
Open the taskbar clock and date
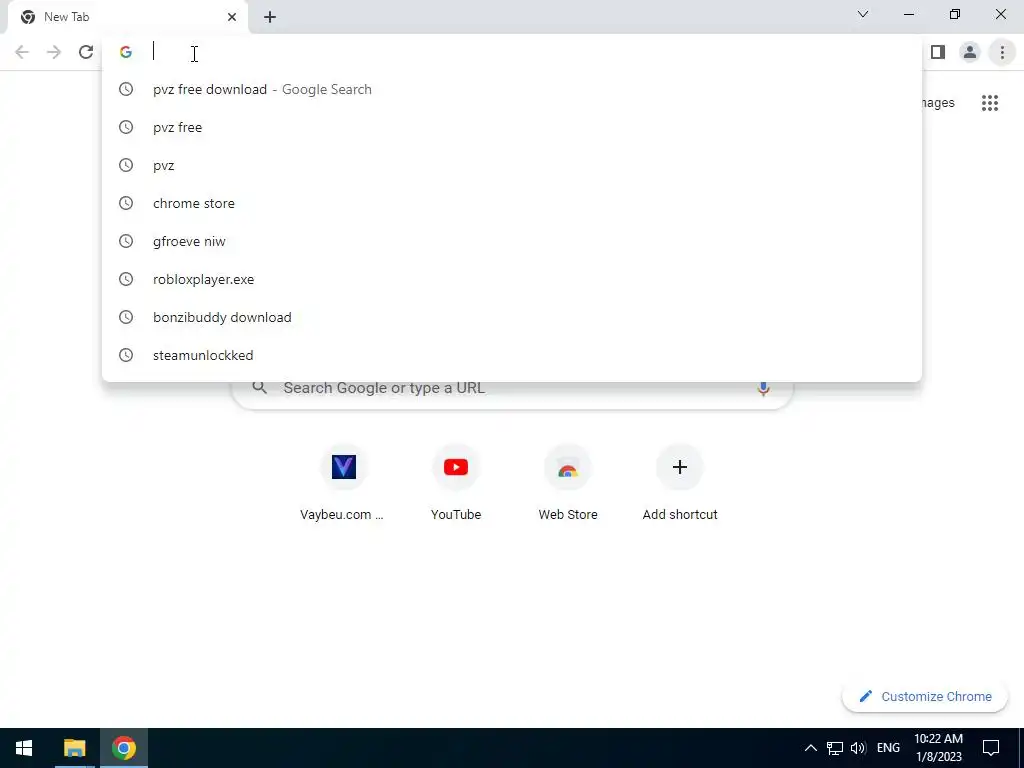[x=938, y=748]
